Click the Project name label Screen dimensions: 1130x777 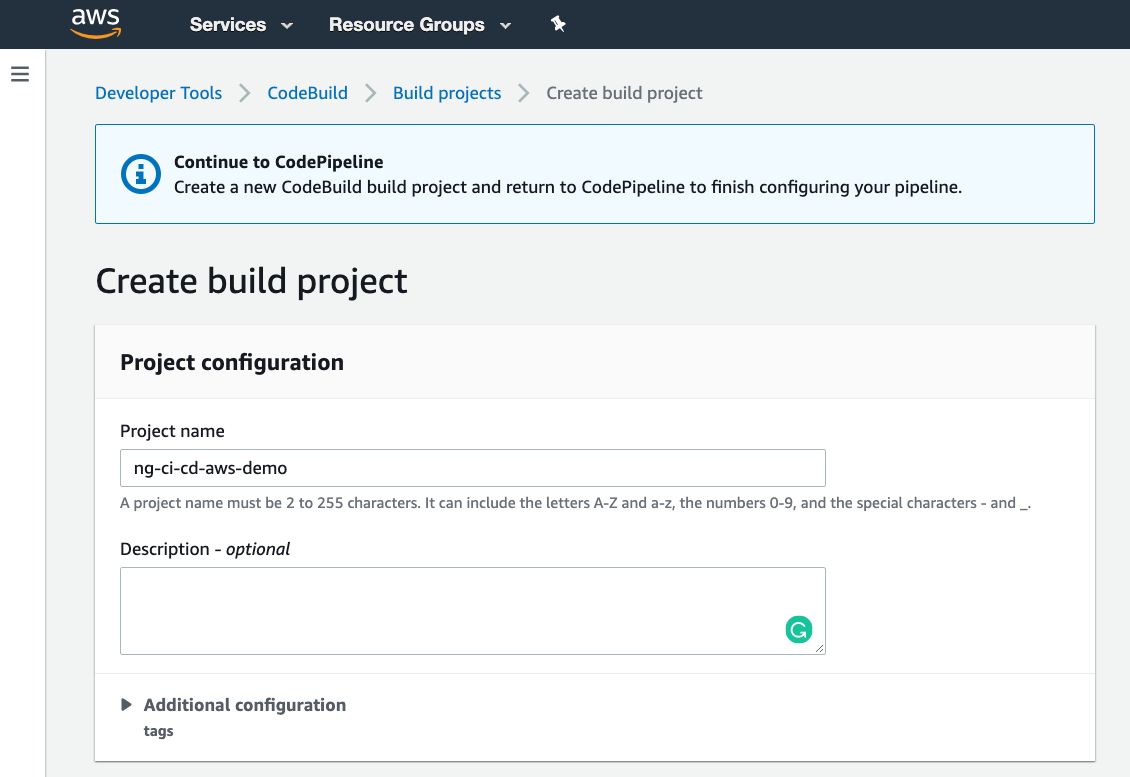coord(172,431)
